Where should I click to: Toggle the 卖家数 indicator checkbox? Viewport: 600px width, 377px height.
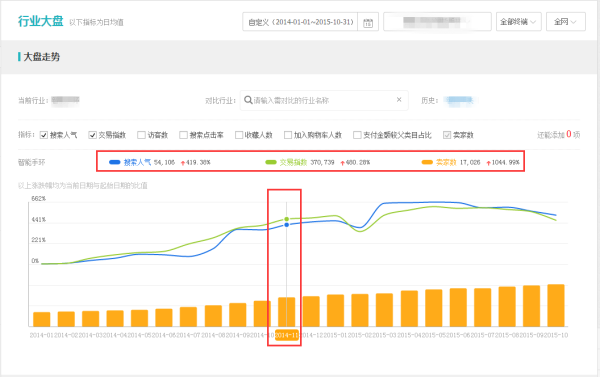pyautogui.click(x=447, y=135)
